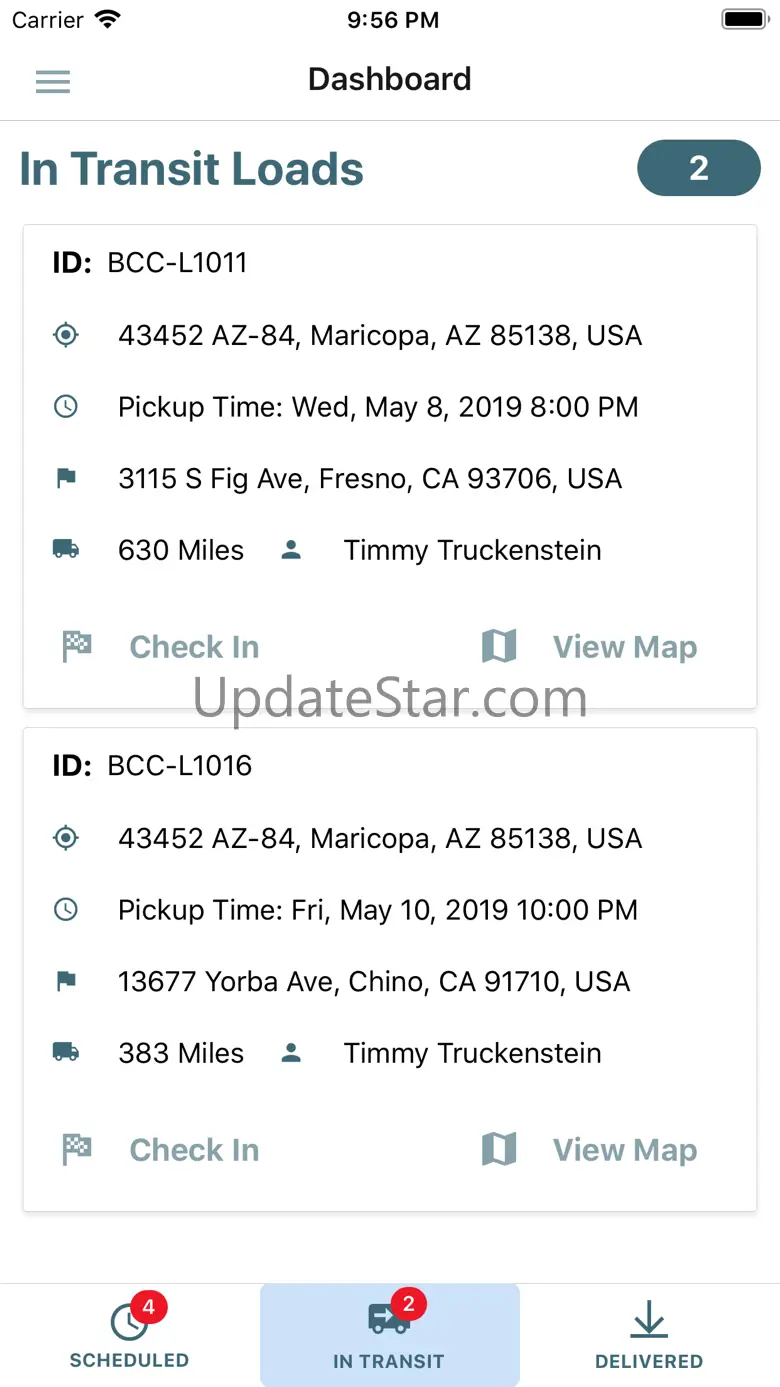The height and width of the screenshot is (1387, 780).
Task: Click the truck icon beside 383 Miles
Action: tap(66, 1053)
